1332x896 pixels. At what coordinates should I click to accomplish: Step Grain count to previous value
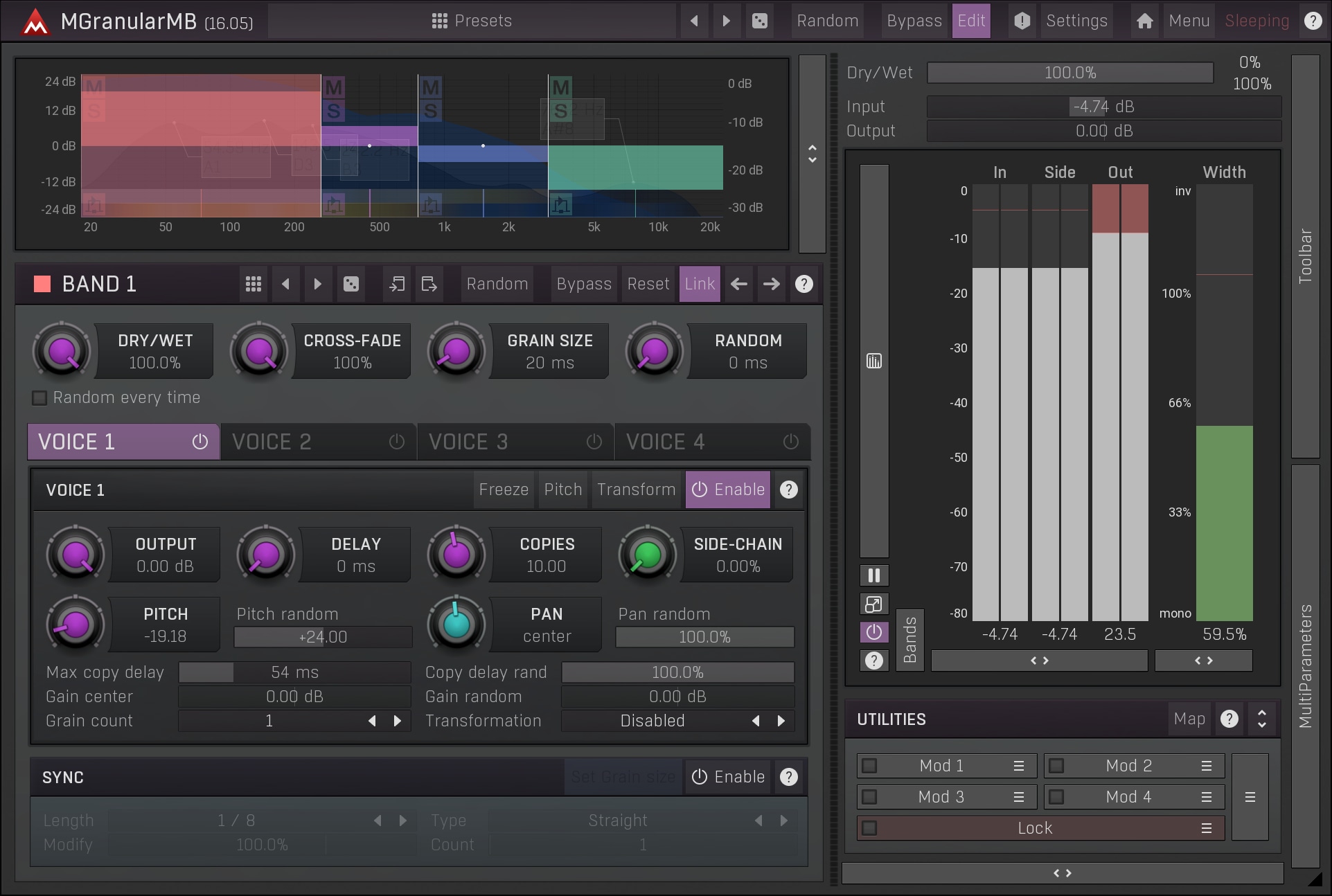click(x=373, y=721)
